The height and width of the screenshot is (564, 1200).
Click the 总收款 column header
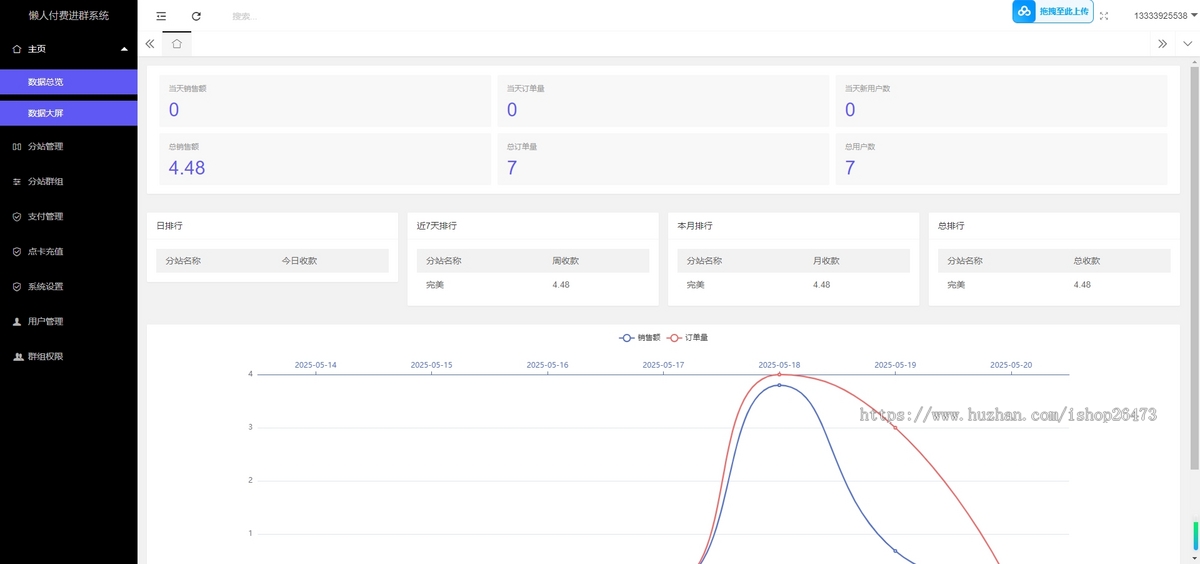tap(1087, 261)
